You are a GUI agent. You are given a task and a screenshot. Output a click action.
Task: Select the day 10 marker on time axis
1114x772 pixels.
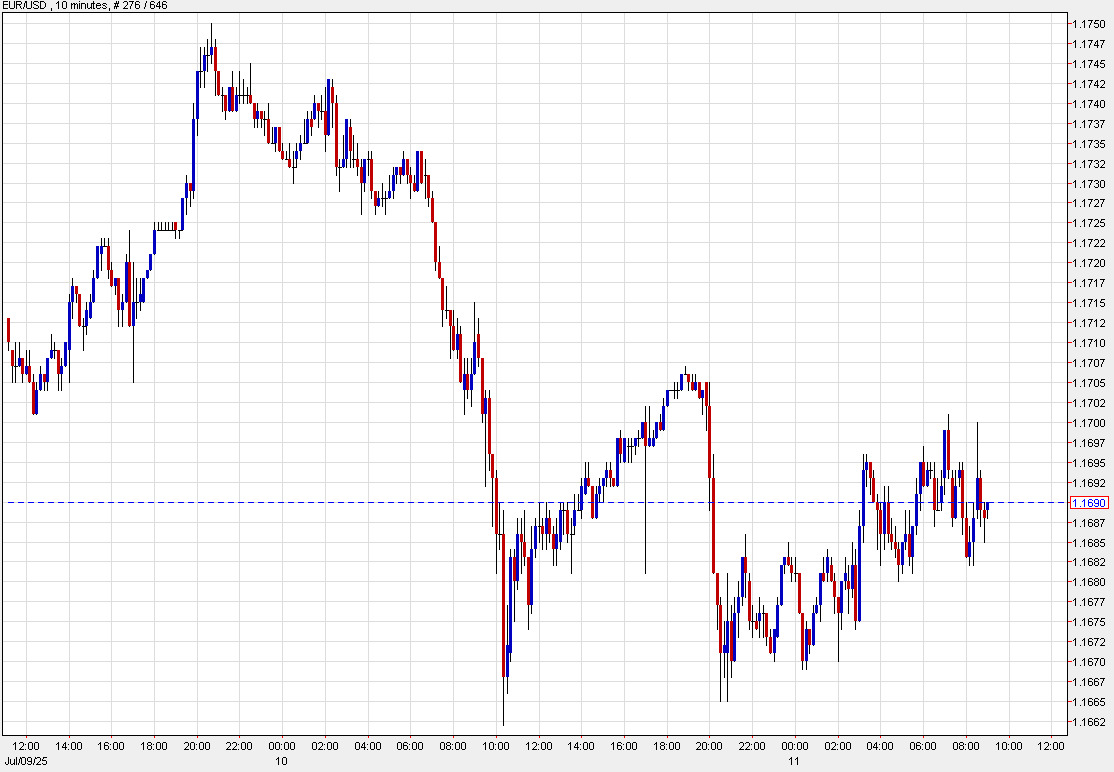coord(282,761)
